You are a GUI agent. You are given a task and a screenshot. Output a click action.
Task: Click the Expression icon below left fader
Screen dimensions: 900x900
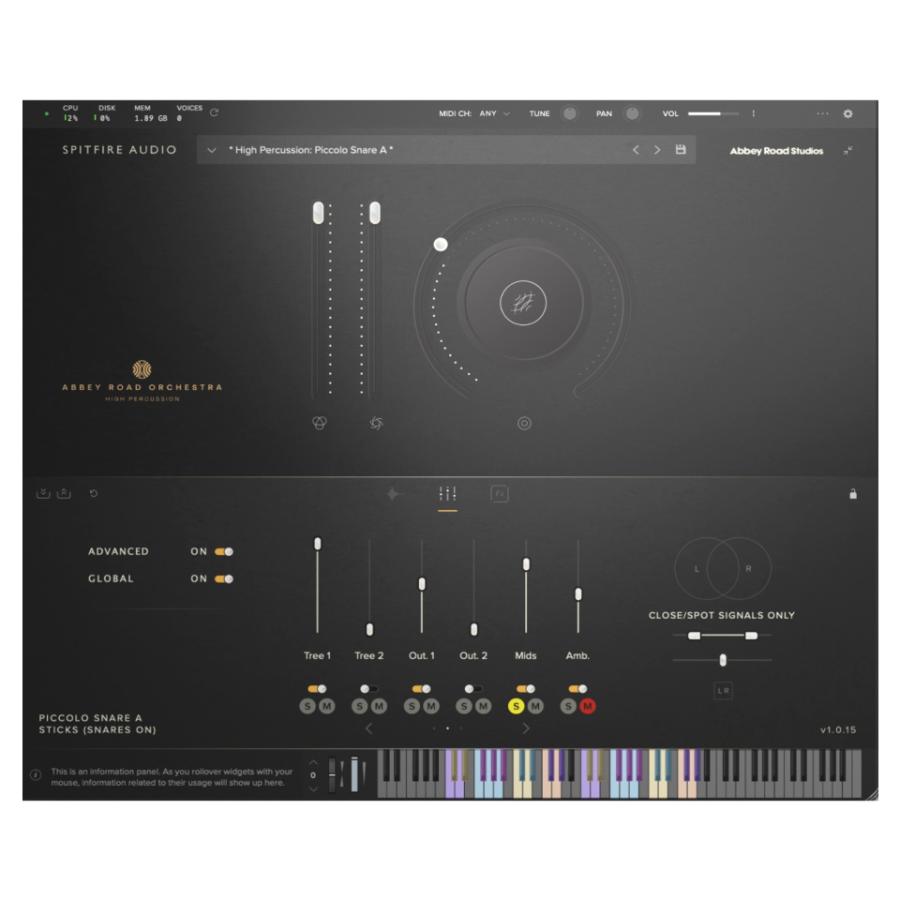coord(320,423)
